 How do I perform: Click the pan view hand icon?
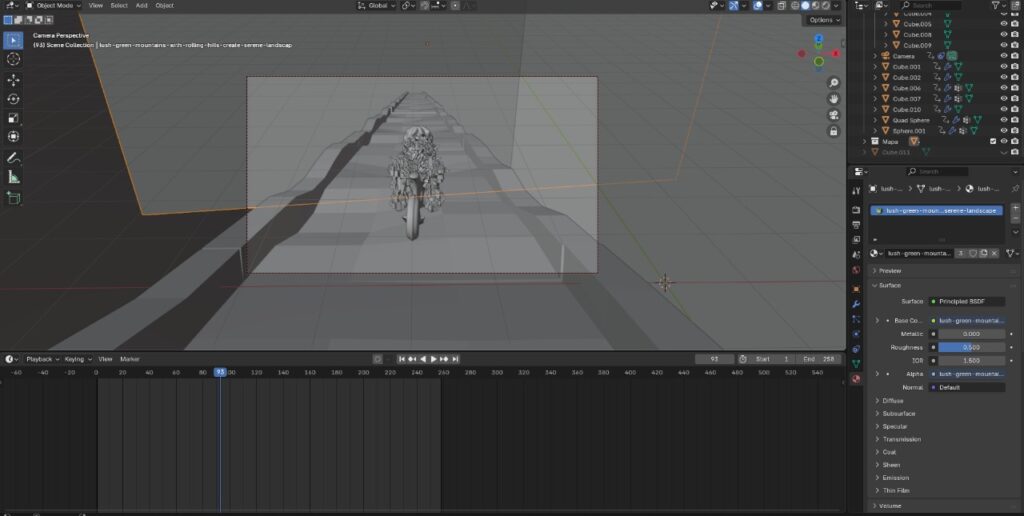coord(833,99)
